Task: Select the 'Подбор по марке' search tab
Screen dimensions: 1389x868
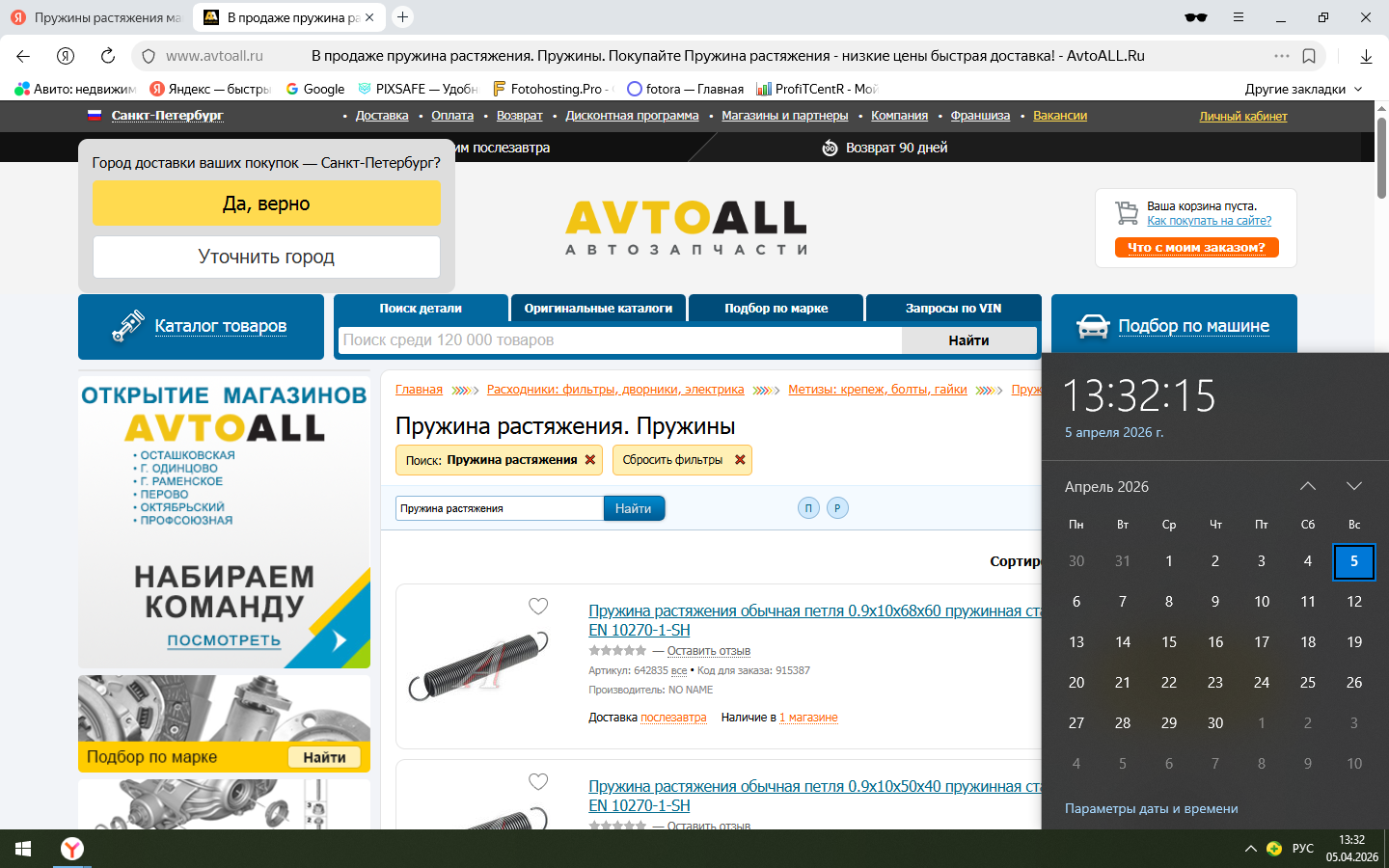Action: [776, 308]
